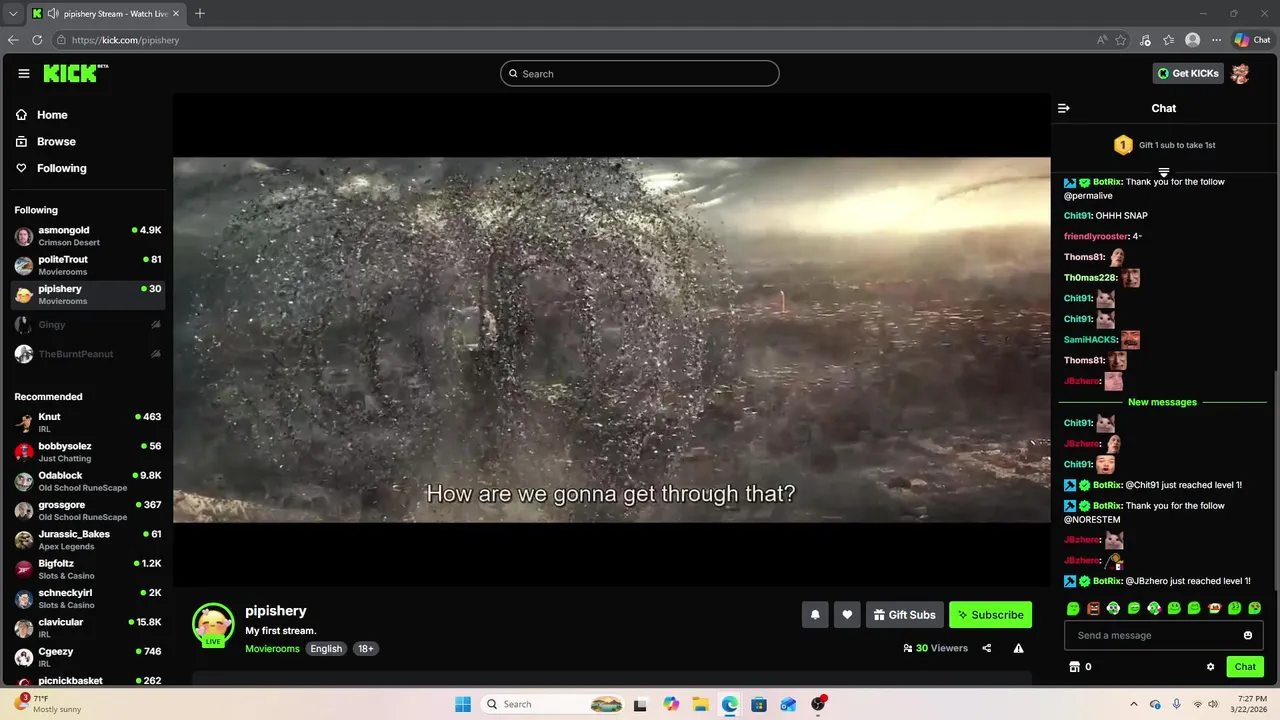Image resolution: width=1280 pixels, height=720 pixels.
Task: Go back in browser history
Action: click(x=13, y=40)
